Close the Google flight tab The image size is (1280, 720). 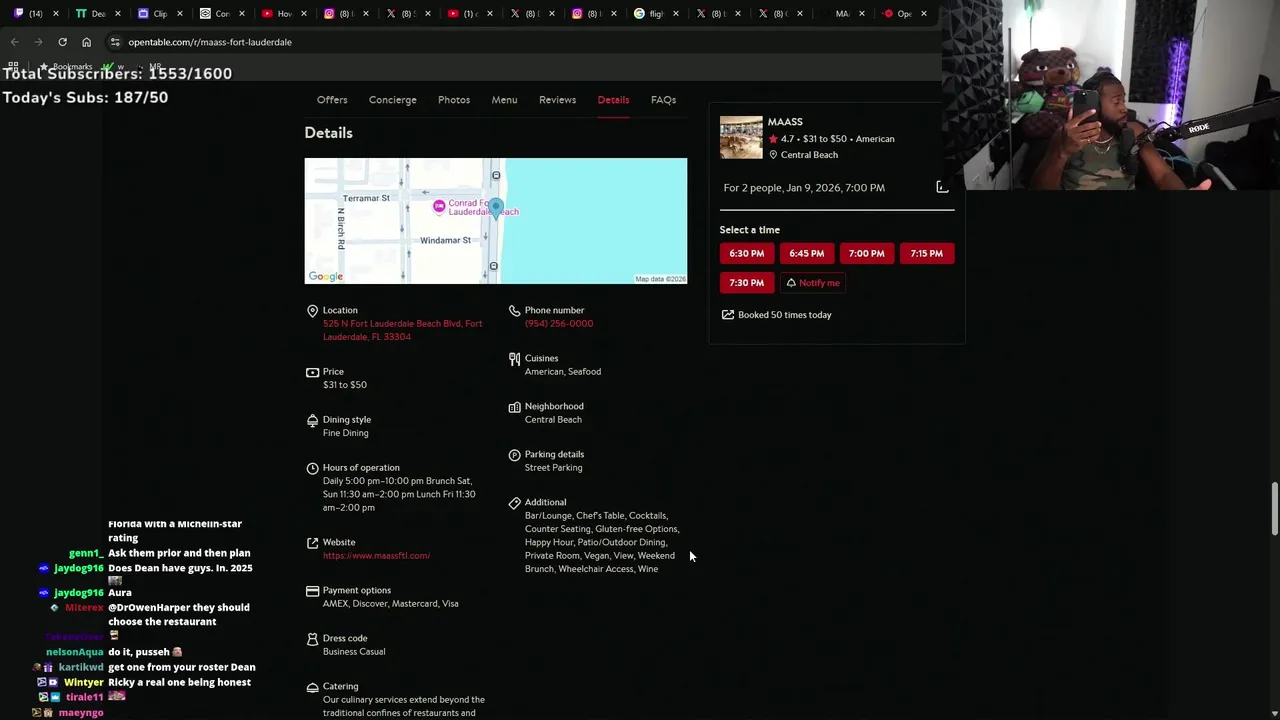(x=675, y=14)
